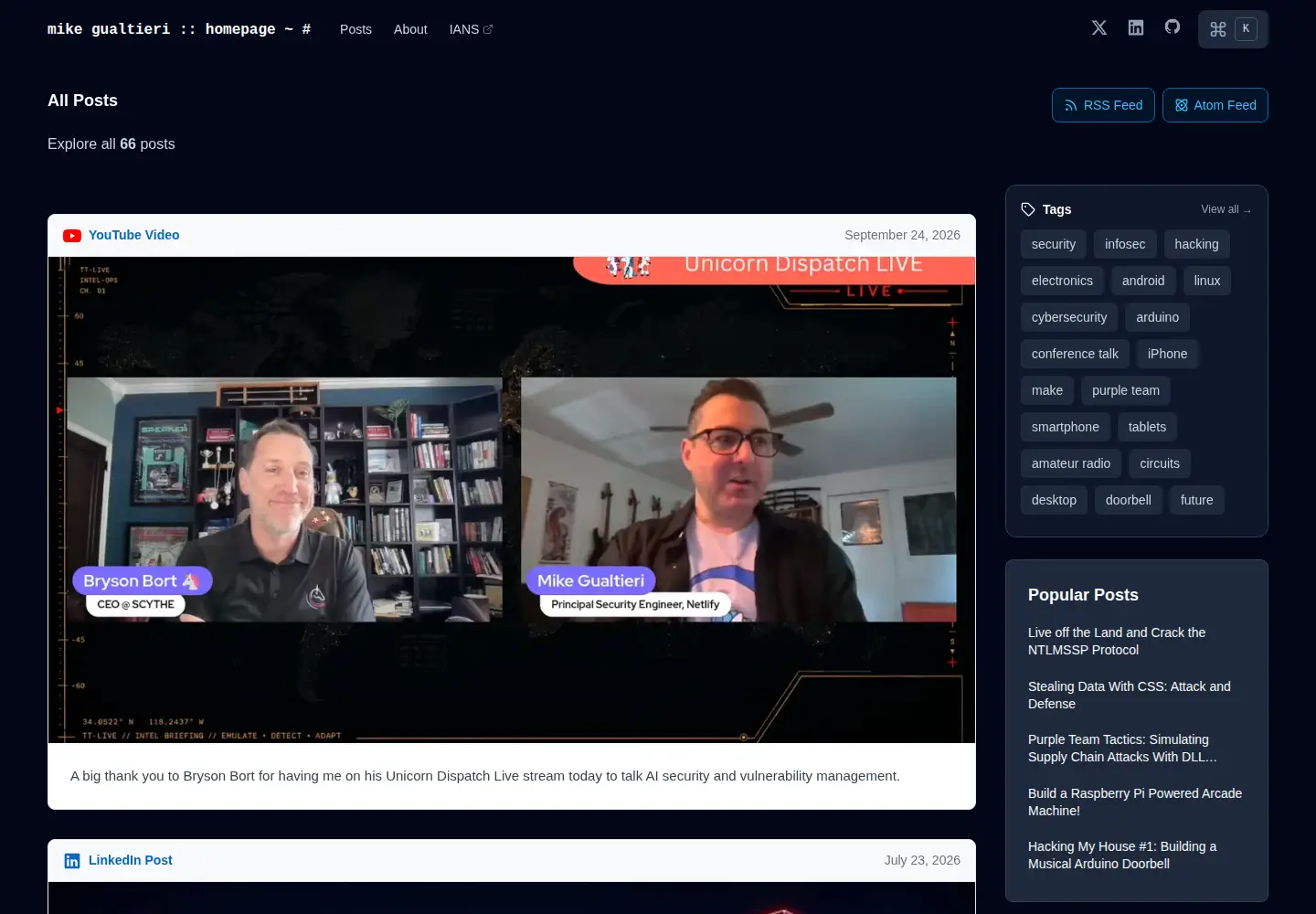The image size is (1316, 914).
Task: Click the purple team tag
Action: coord(1126,390)
